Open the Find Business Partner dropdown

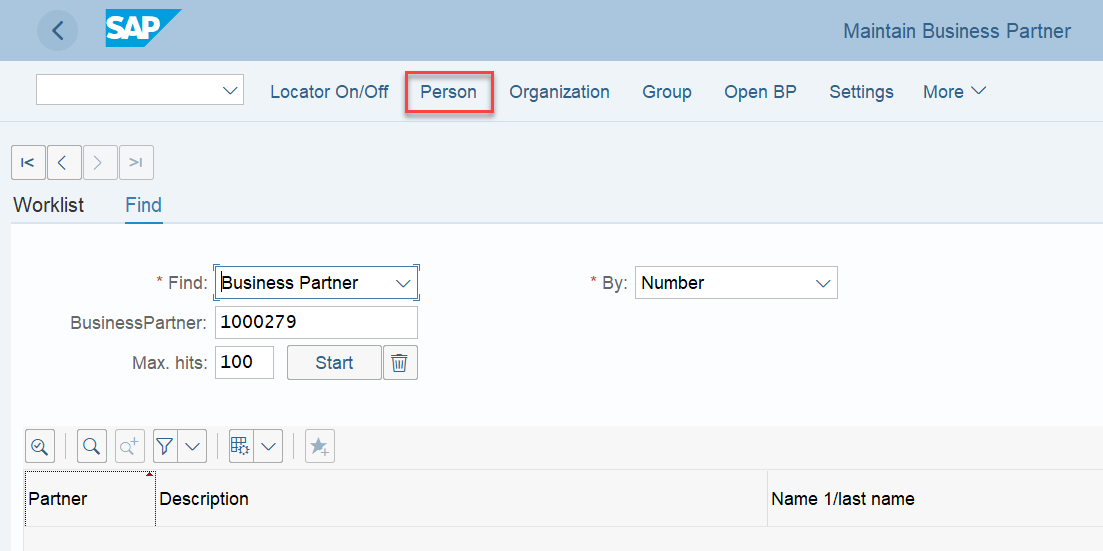[x=403, y=283]
